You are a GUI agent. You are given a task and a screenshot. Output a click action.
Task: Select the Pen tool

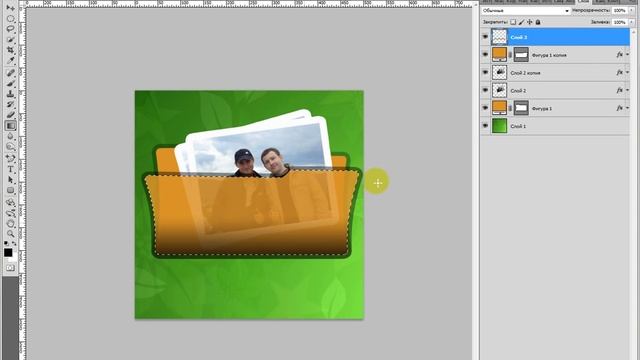(x=10, y=158)
